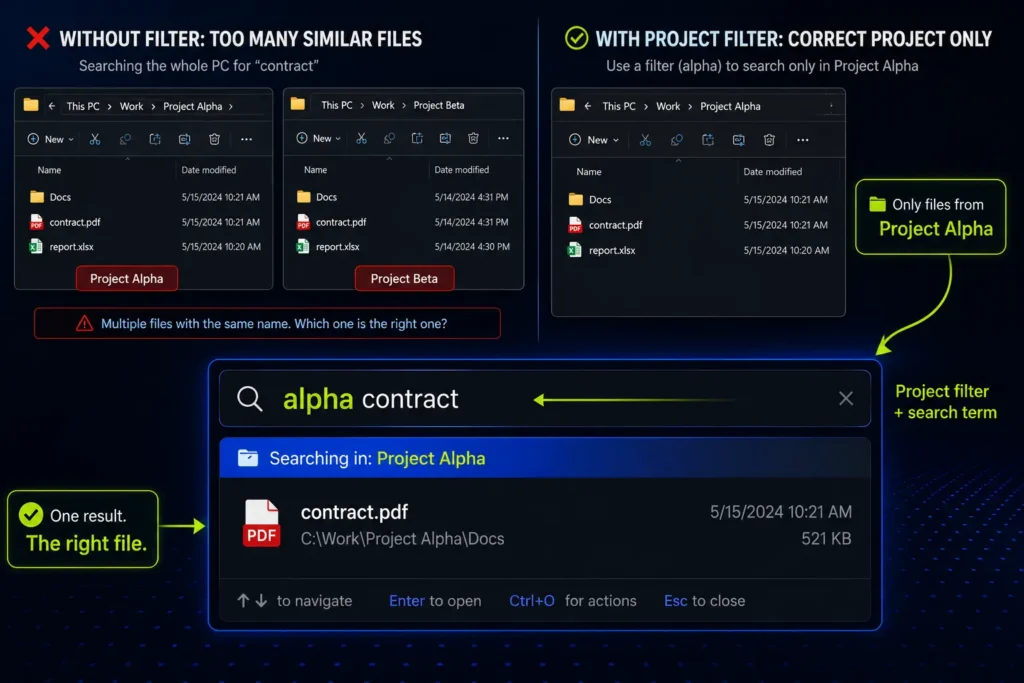Select contract.pdf in left Project Alpha window
Screen dimensions: 1024x683
pyautogui.click(x=144, y=222)
